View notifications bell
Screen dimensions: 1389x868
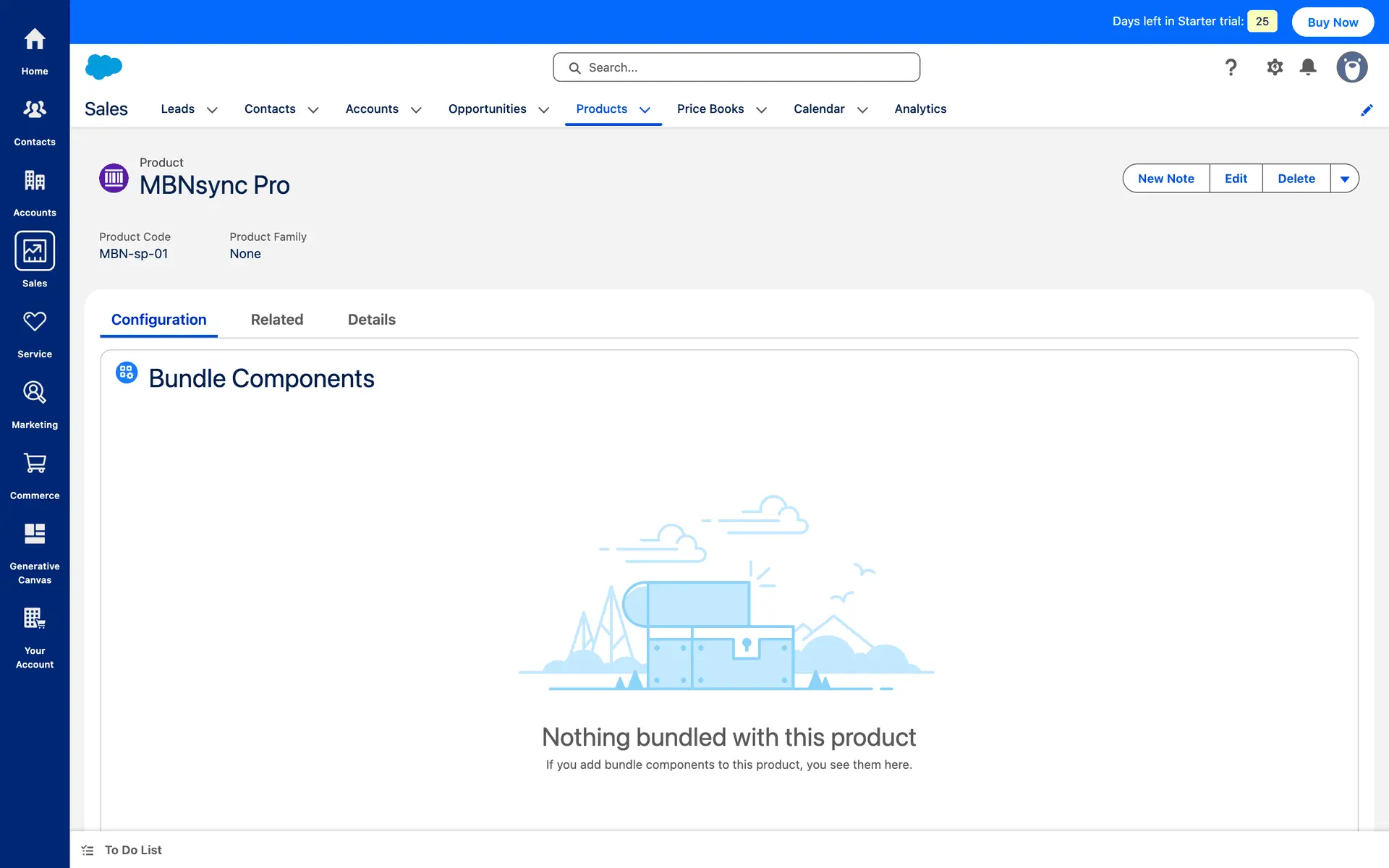pos(1308,67)
